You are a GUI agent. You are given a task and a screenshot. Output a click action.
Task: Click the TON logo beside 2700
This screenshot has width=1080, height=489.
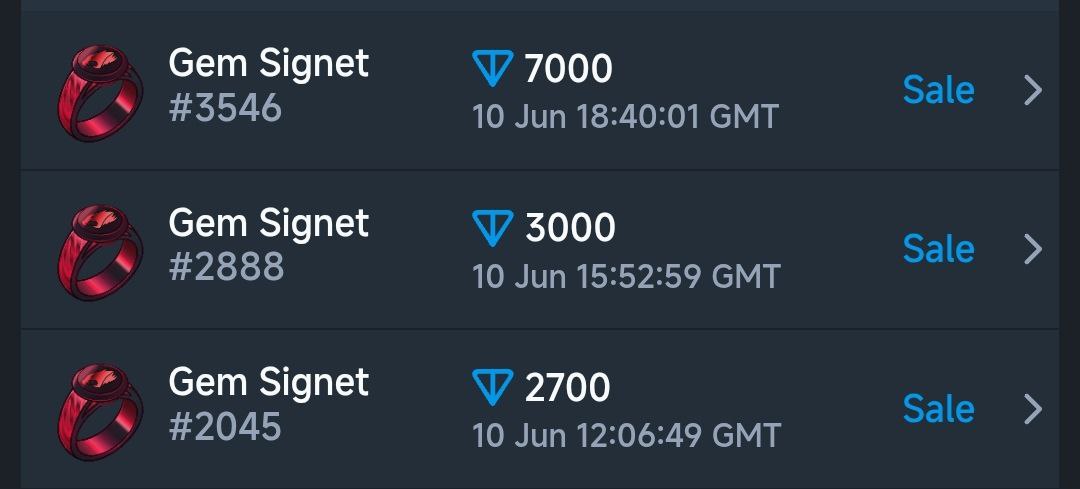[x=492, y=387]
